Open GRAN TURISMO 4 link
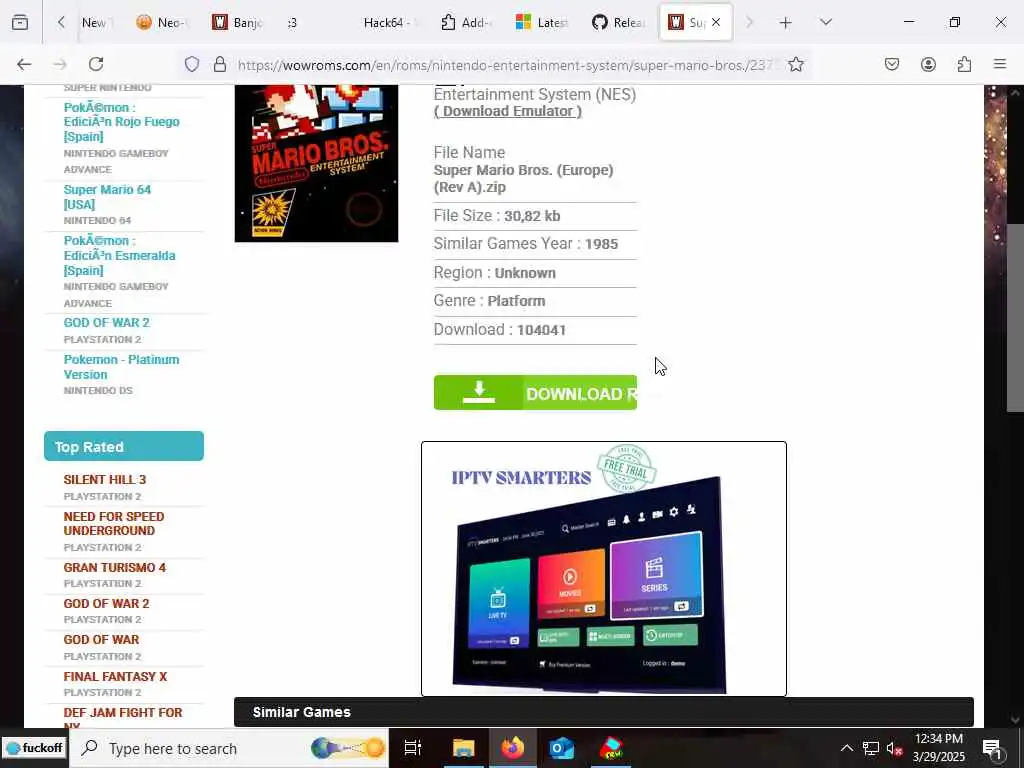 click(114, 568)
